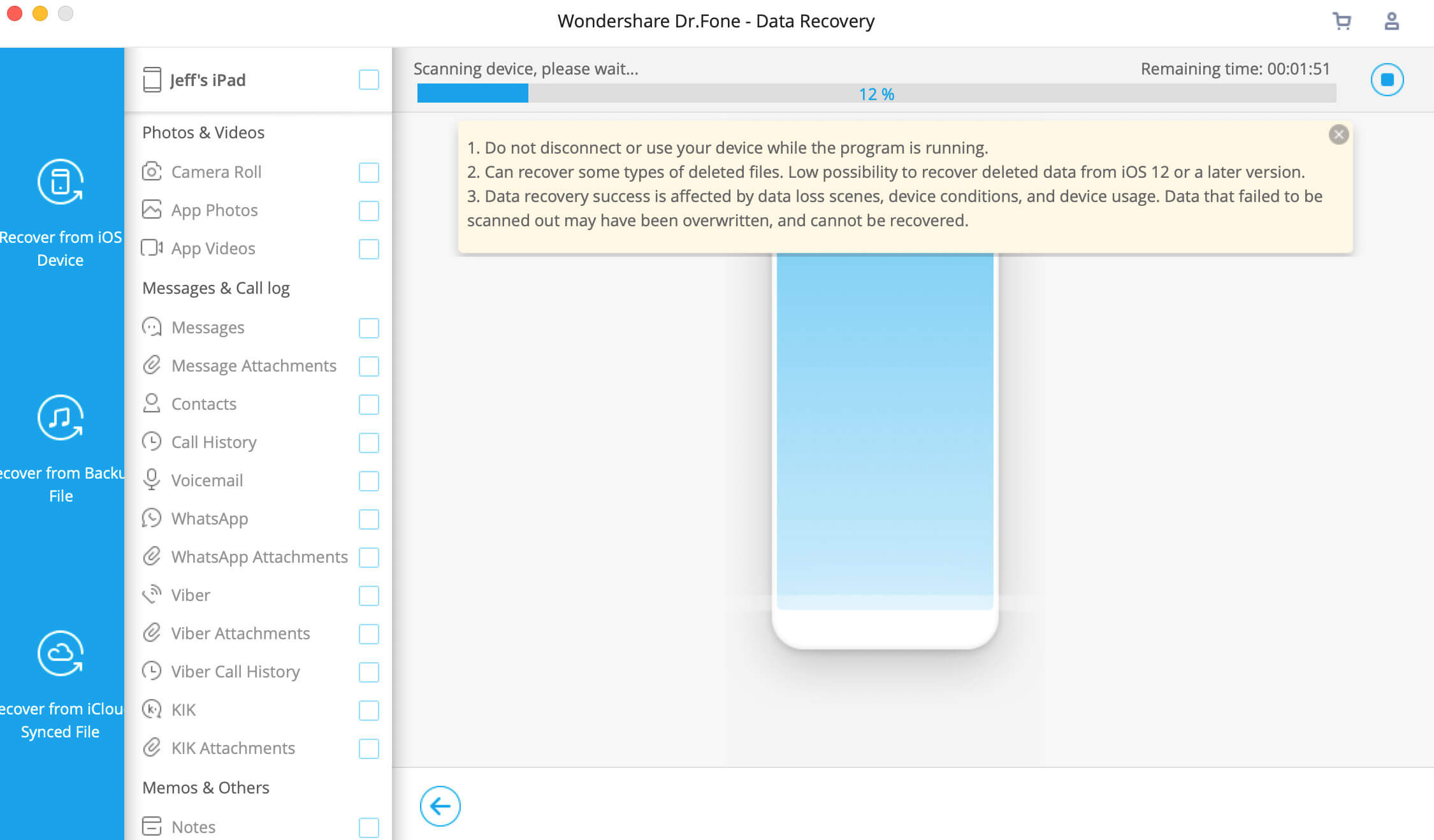Tick the WhatsApp checkbox

[368, 519]
